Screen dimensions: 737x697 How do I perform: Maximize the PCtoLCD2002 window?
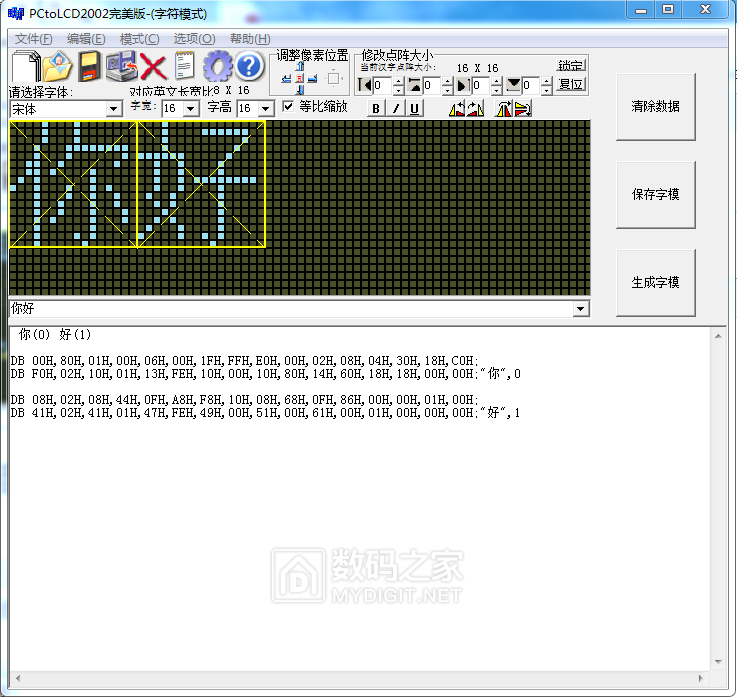(668, 9)
